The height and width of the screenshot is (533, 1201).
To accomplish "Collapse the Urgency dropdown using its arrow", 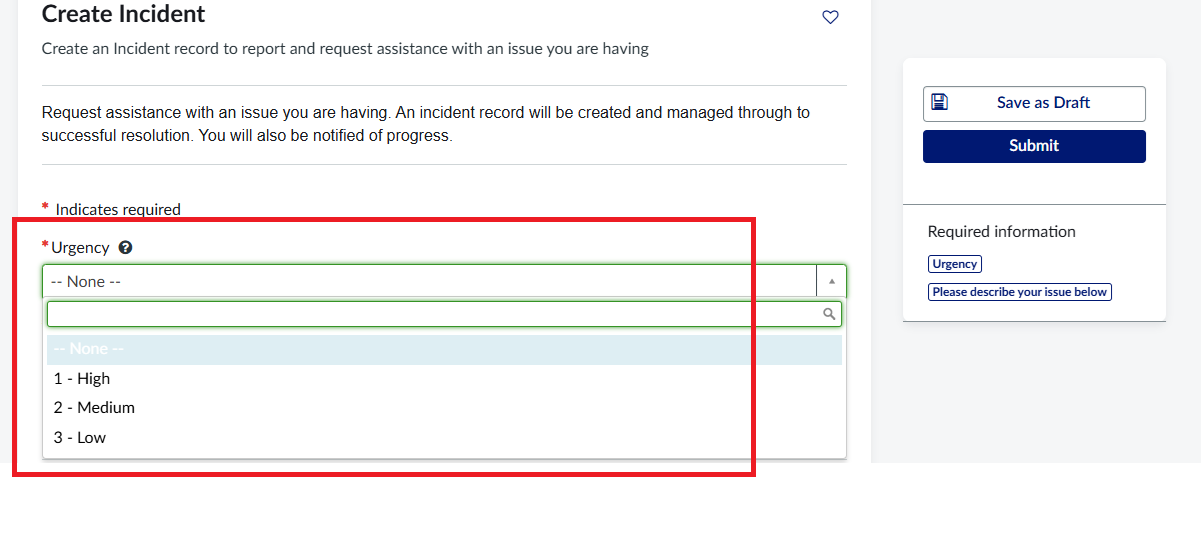I will point(831,282).
